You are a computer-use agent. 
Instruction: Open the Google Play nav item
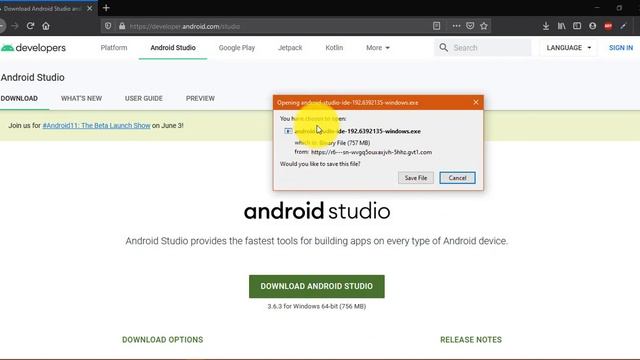pos(237,48)
